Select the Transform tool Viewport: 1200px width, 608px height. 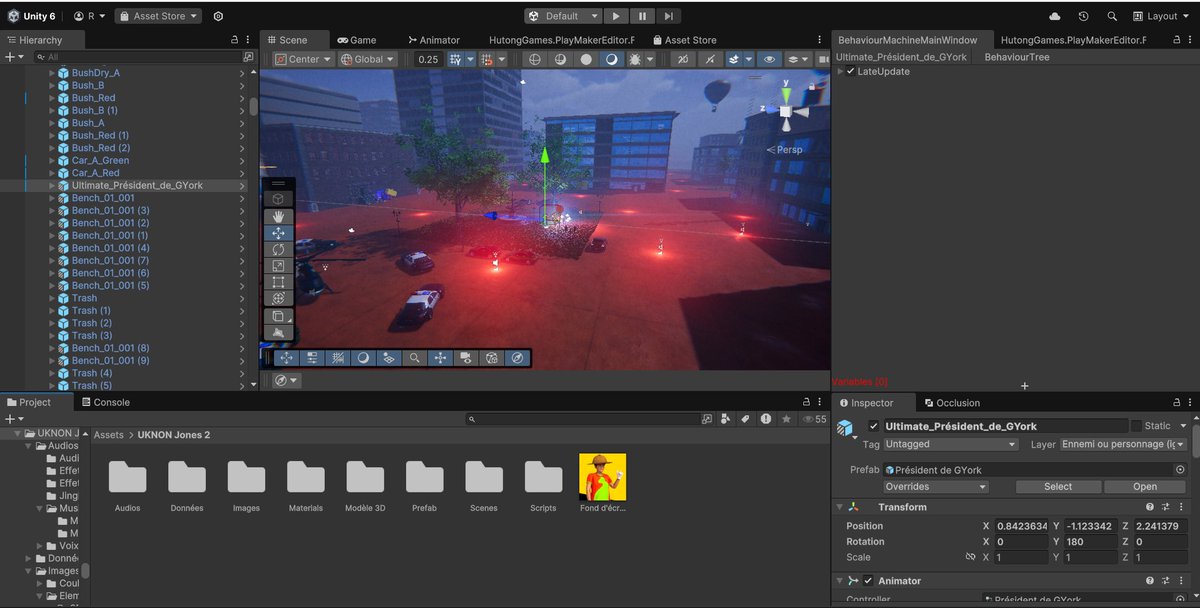point(278,298)
